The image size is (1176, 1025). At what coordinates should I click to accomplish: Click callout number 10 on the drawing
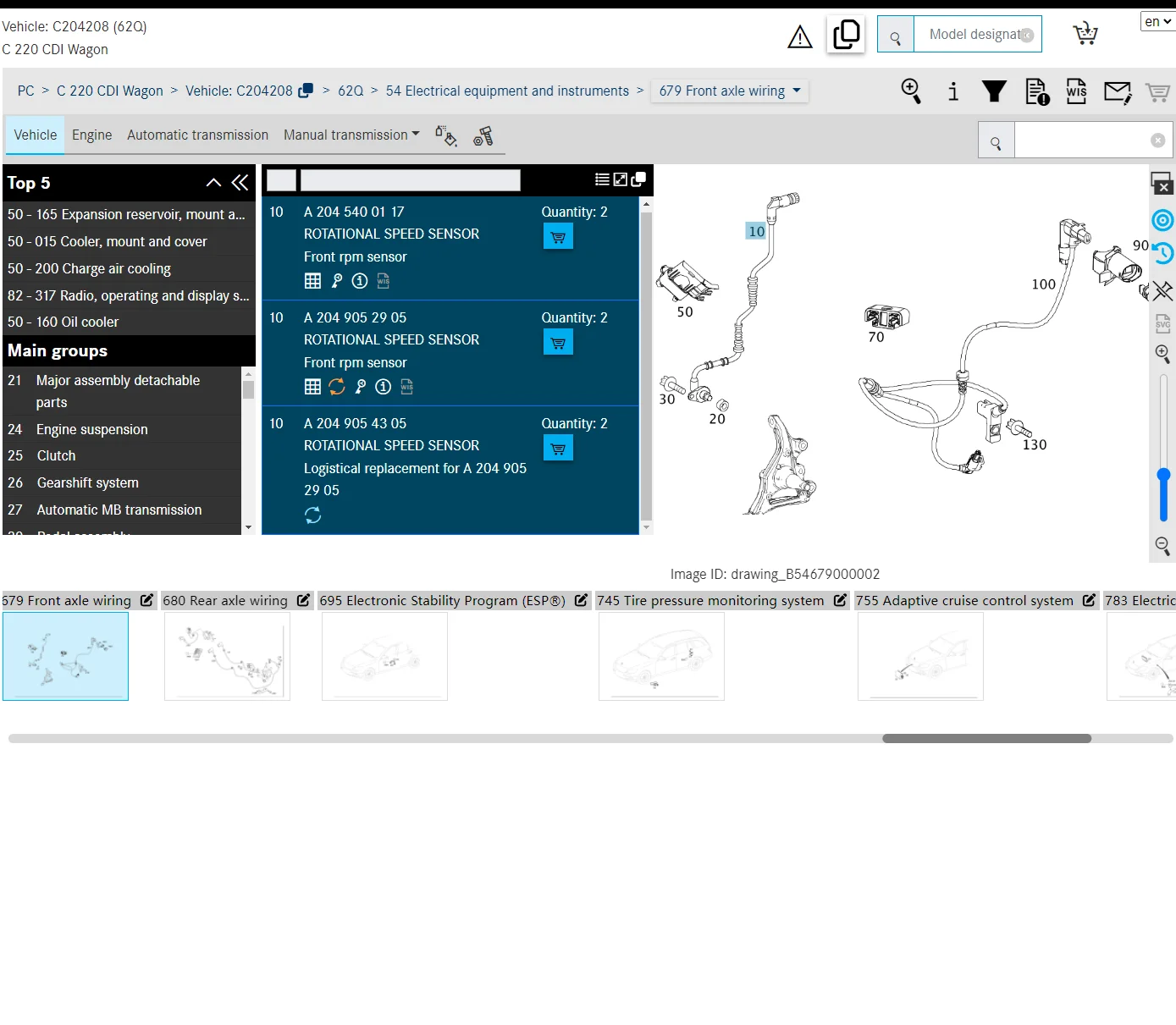click(x=756, y=231)
